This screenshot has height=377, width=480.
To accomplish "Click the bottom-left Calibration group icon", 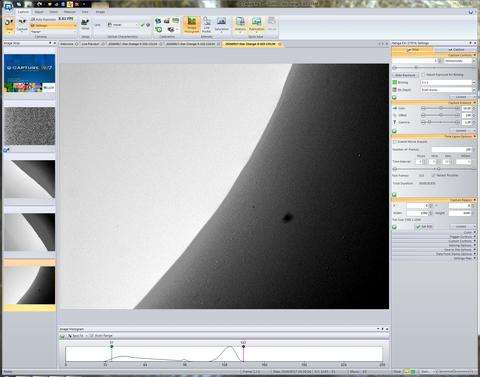I will (159, 30).
